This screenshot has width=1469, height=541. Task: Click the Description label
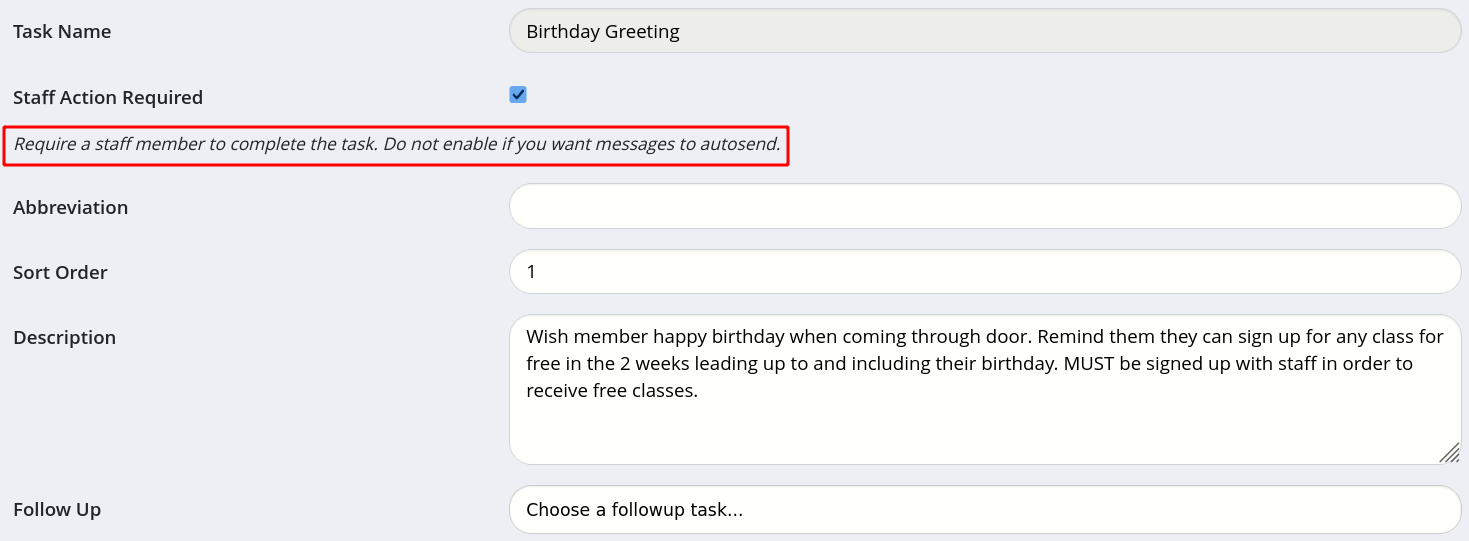coord(64,337)
